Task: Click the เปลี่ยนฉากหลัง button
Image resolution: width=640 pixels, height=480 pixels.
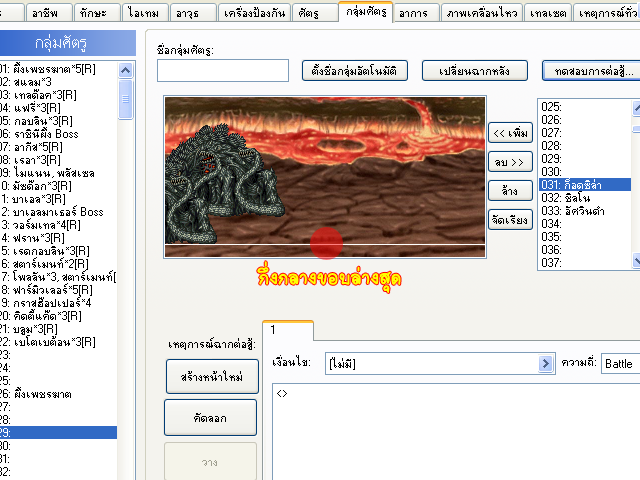Action: [x=475, y=71]
